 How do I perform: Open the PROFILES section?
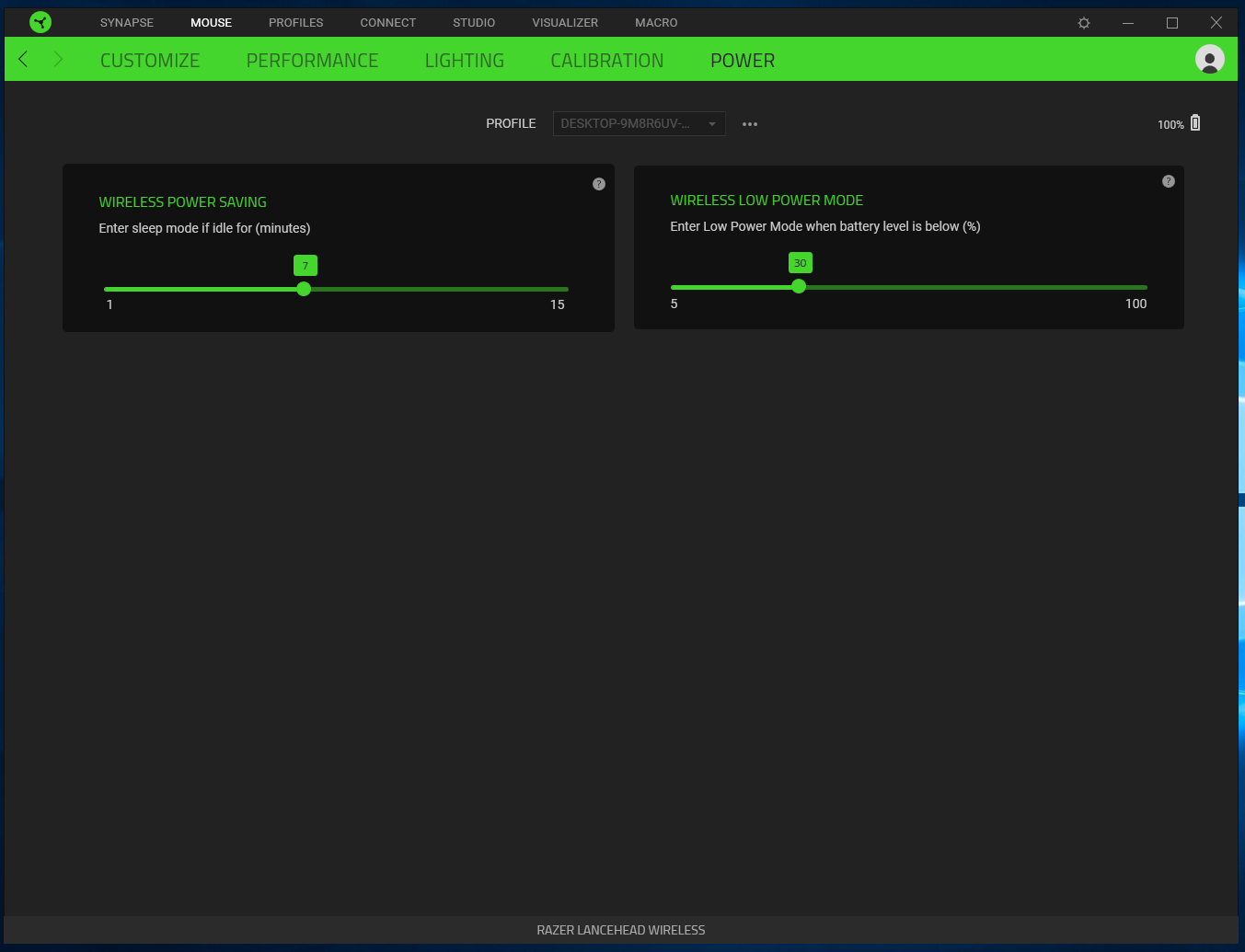pos(295,22)
